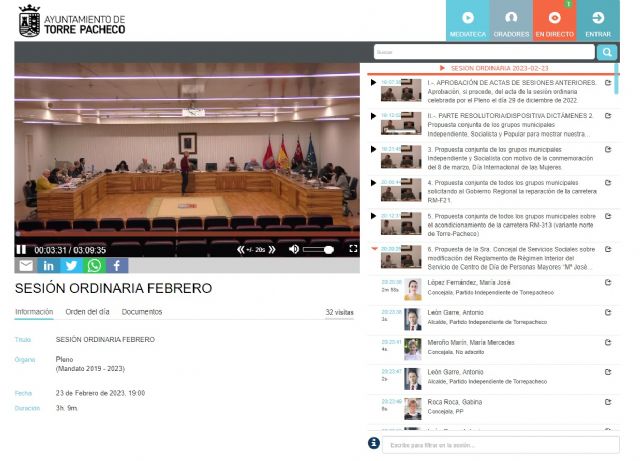Enter fullscreen video mode
This screenshot has width=640, height=461.
coord(353,249)
